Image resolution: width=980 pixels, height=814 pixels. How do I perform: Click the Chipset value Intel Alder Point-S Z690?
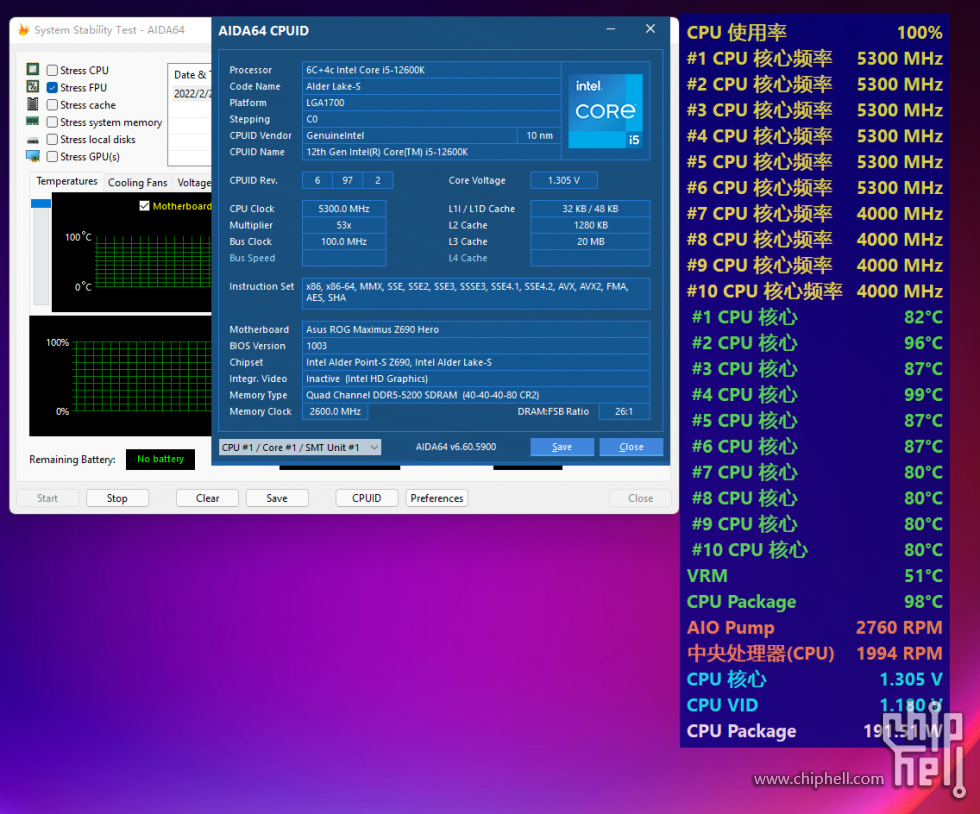click(x=476, y=362)
